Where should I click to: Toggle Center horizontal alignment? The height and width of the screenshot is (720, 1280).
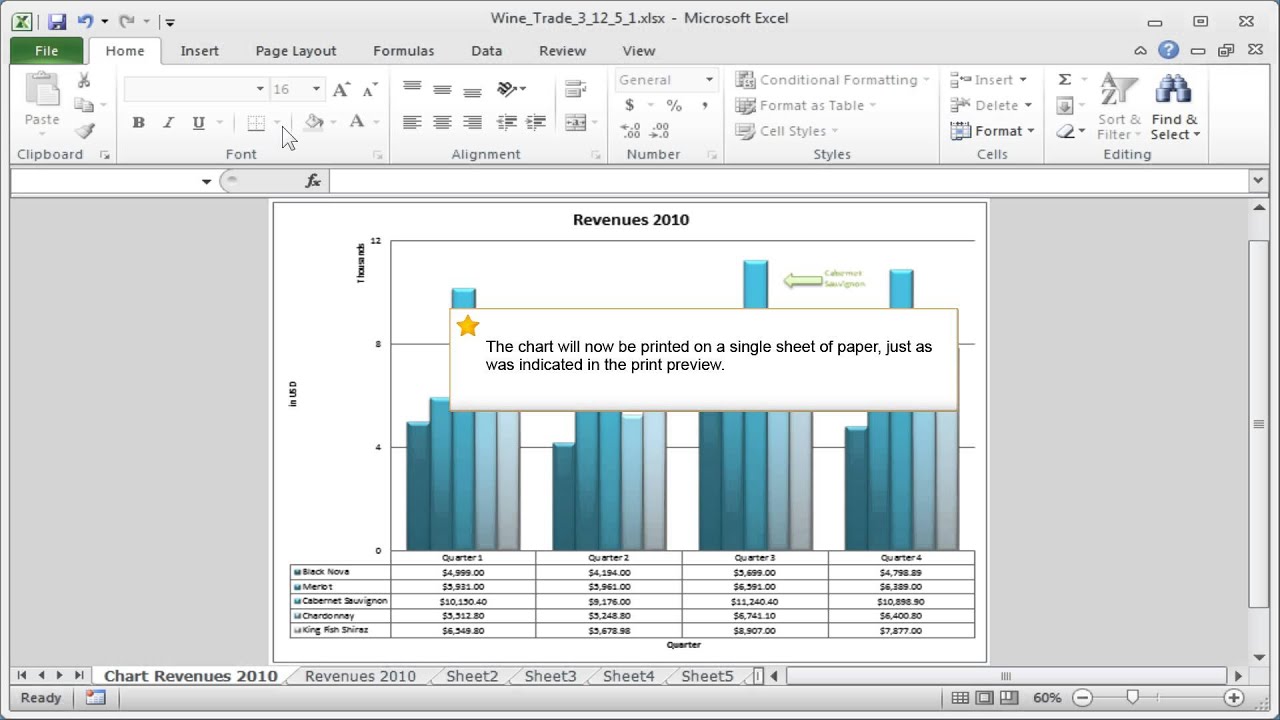[x=442, y=123]
